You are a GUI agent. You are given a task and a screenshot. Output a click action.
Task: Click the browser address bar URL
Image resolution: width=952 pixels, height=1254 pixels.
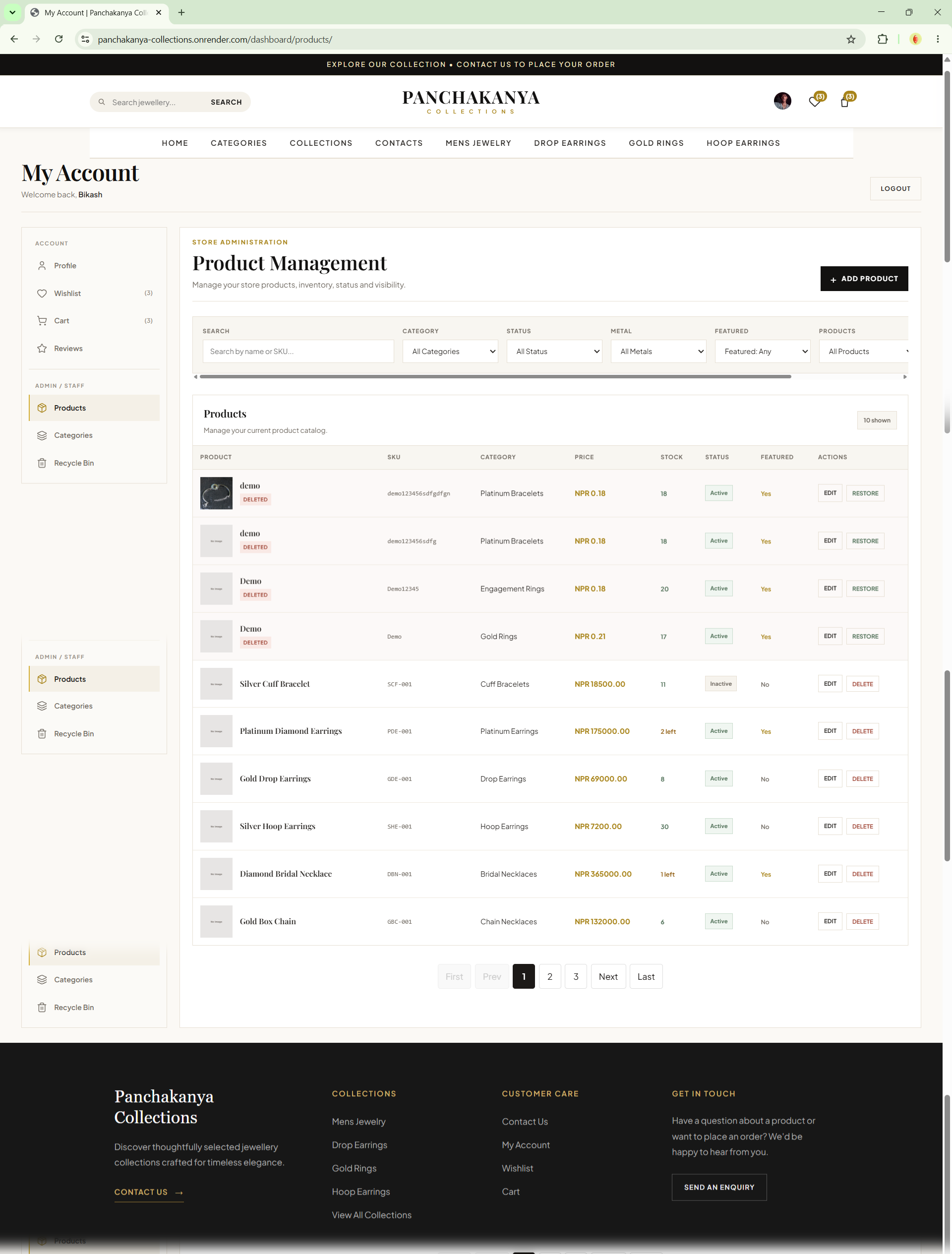point(214,39)
